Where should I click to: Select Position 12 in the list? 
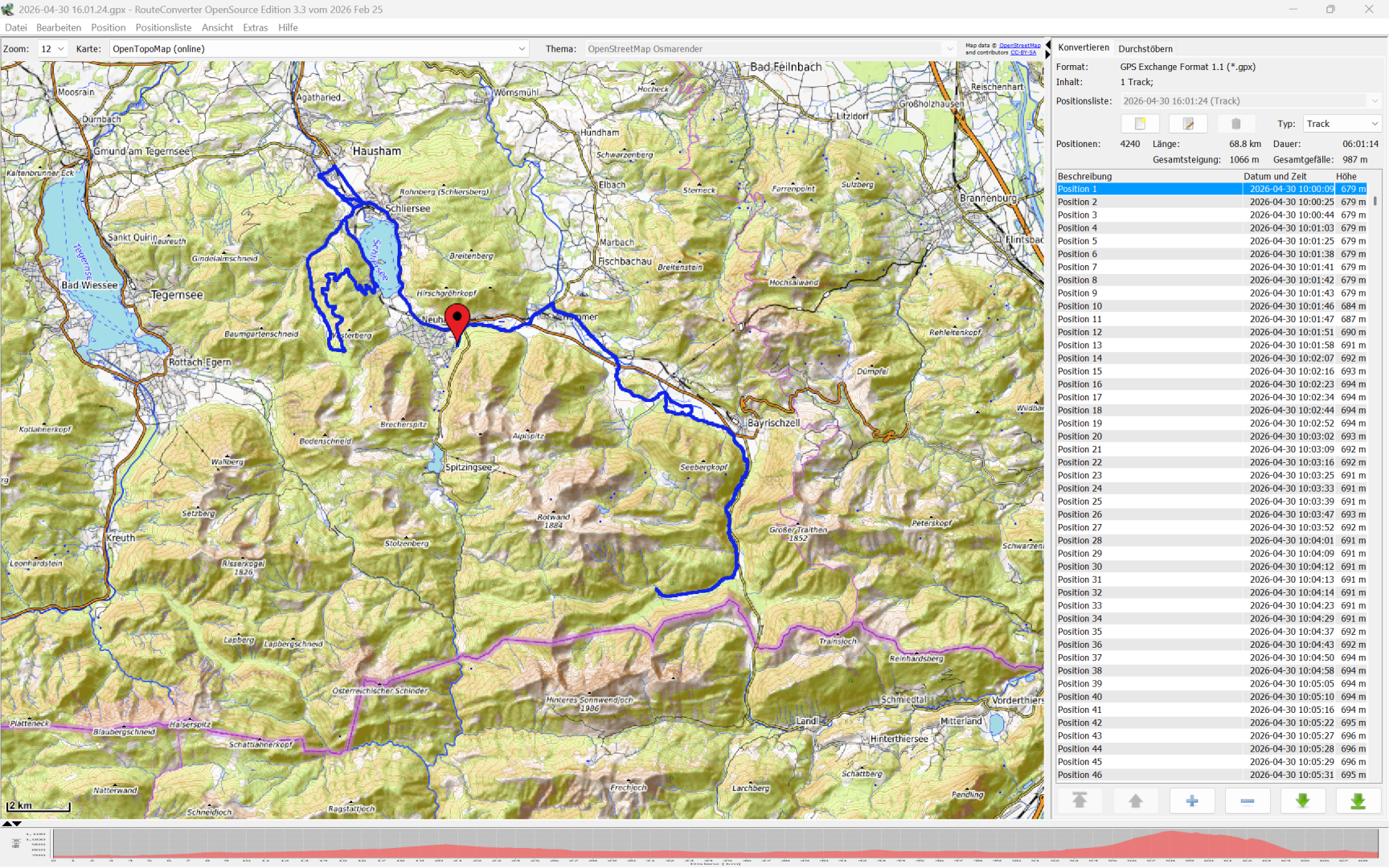[1080, 332]
